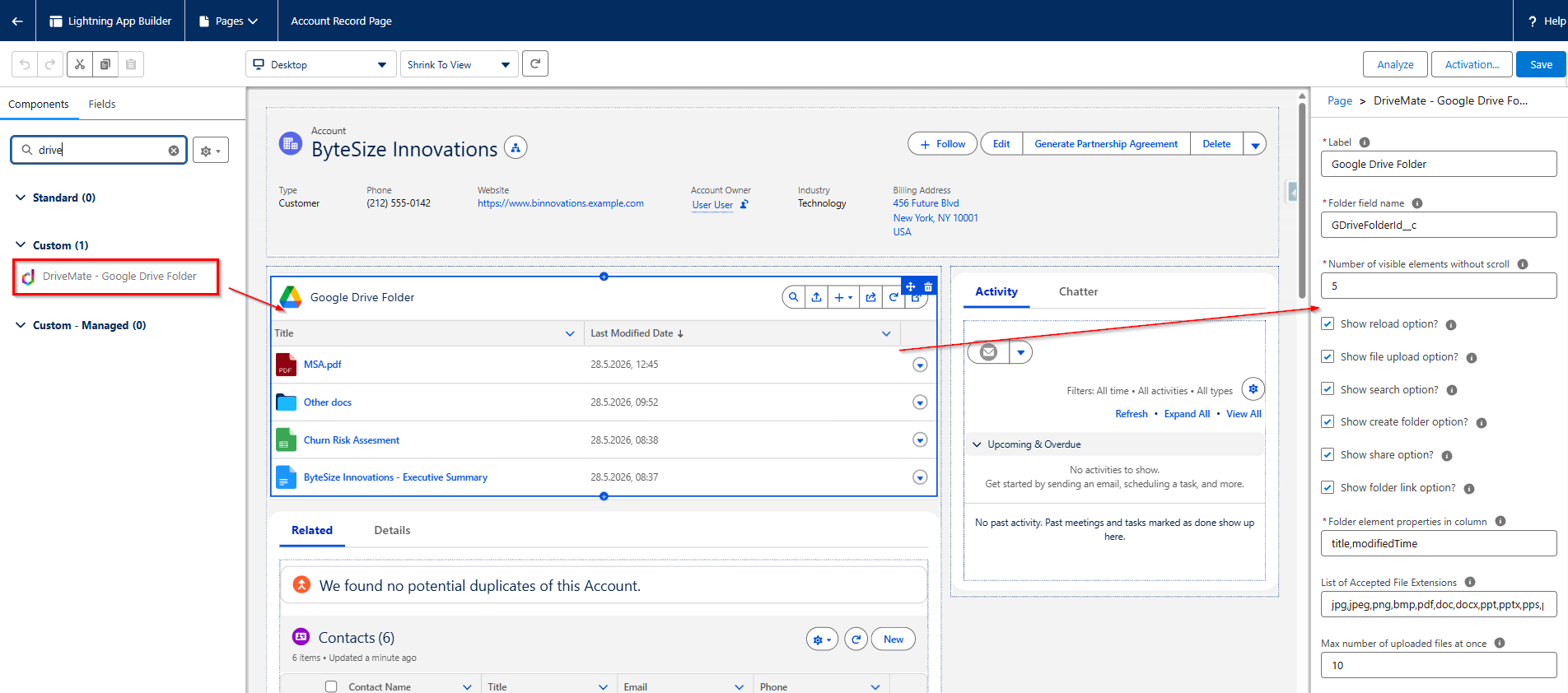The width and height of the screenshot is (1568, 693).
Task: Collapse the Custom (1) components section
Action: pyautogui.click(x=21, y=245)
